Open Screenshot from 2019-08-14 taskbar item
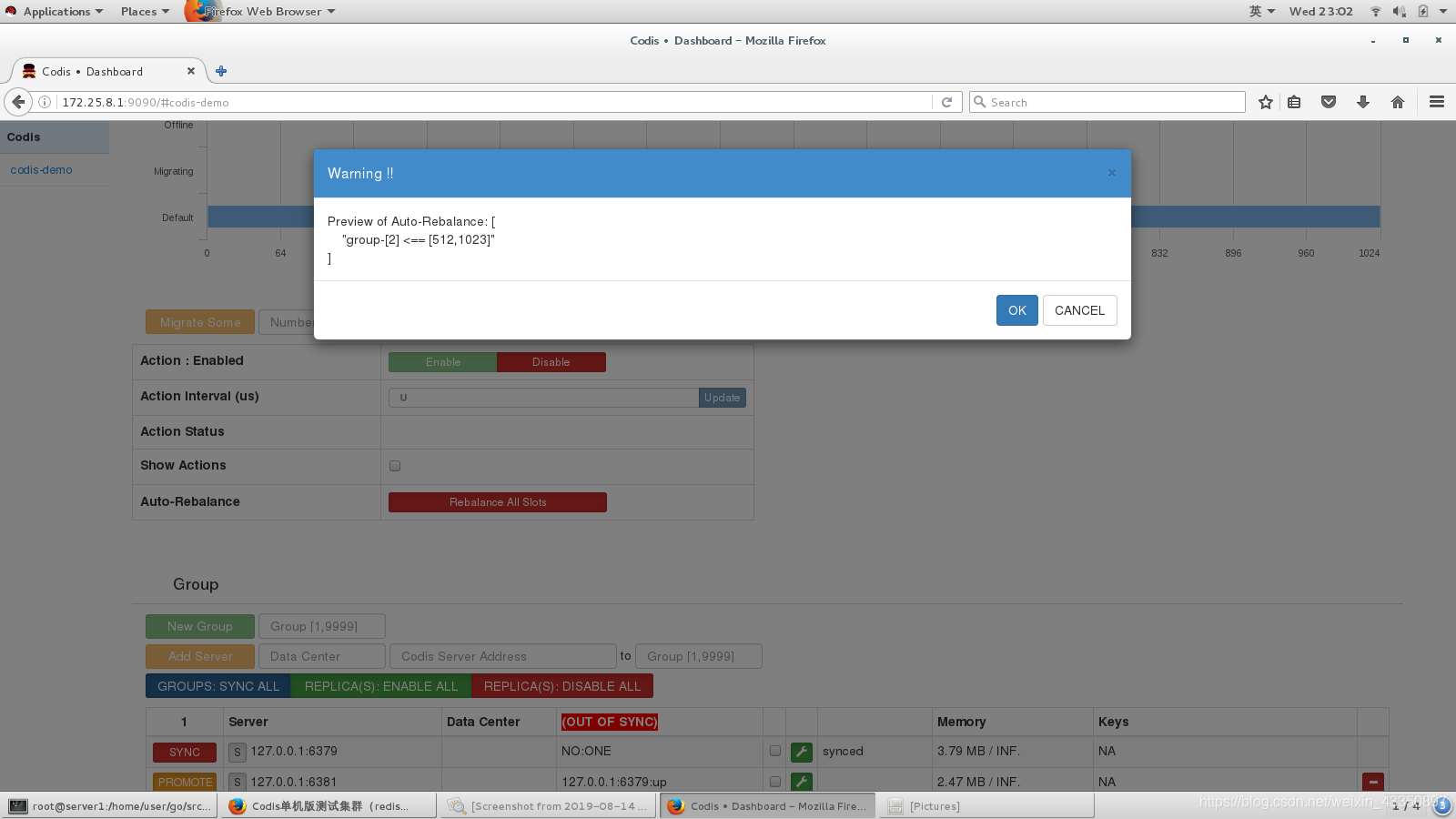 tap(549, 806)
